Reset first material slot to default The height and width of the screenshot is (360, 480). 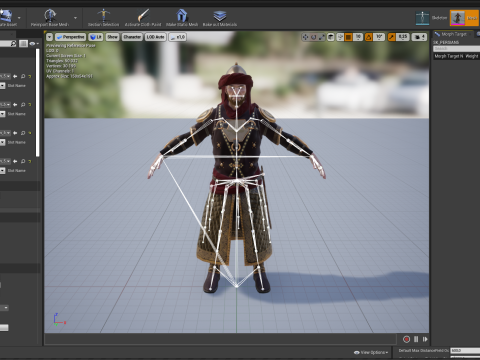[x=30, y=76]
